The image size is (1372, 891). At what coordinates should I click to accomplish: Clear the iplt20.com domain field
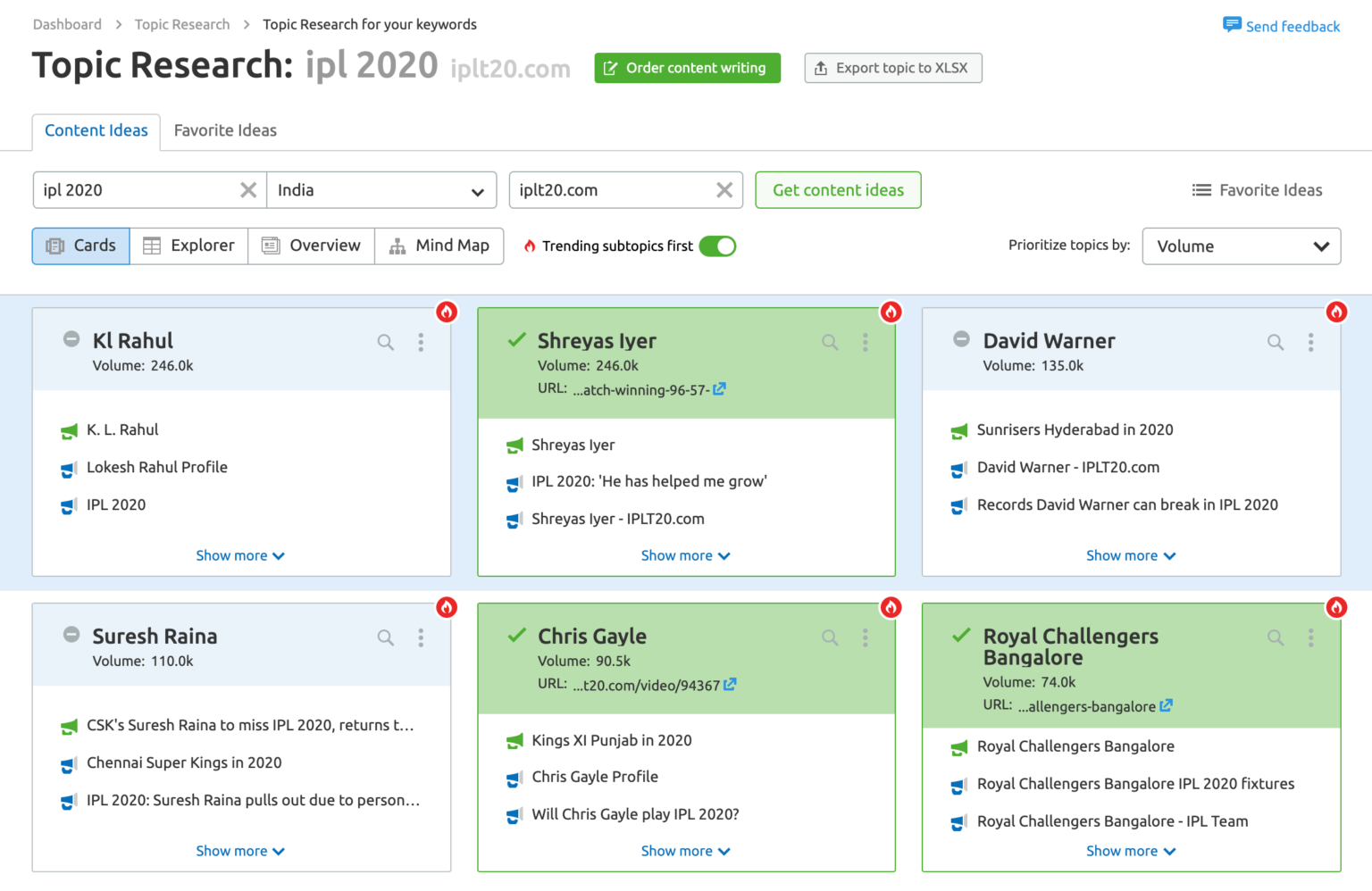pyautogui.click(x=724, y=190)
